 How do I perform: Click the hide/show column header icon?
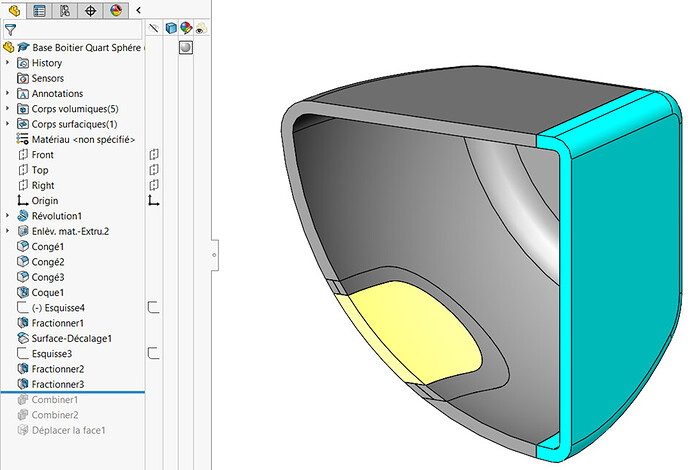tap(154, 30)
